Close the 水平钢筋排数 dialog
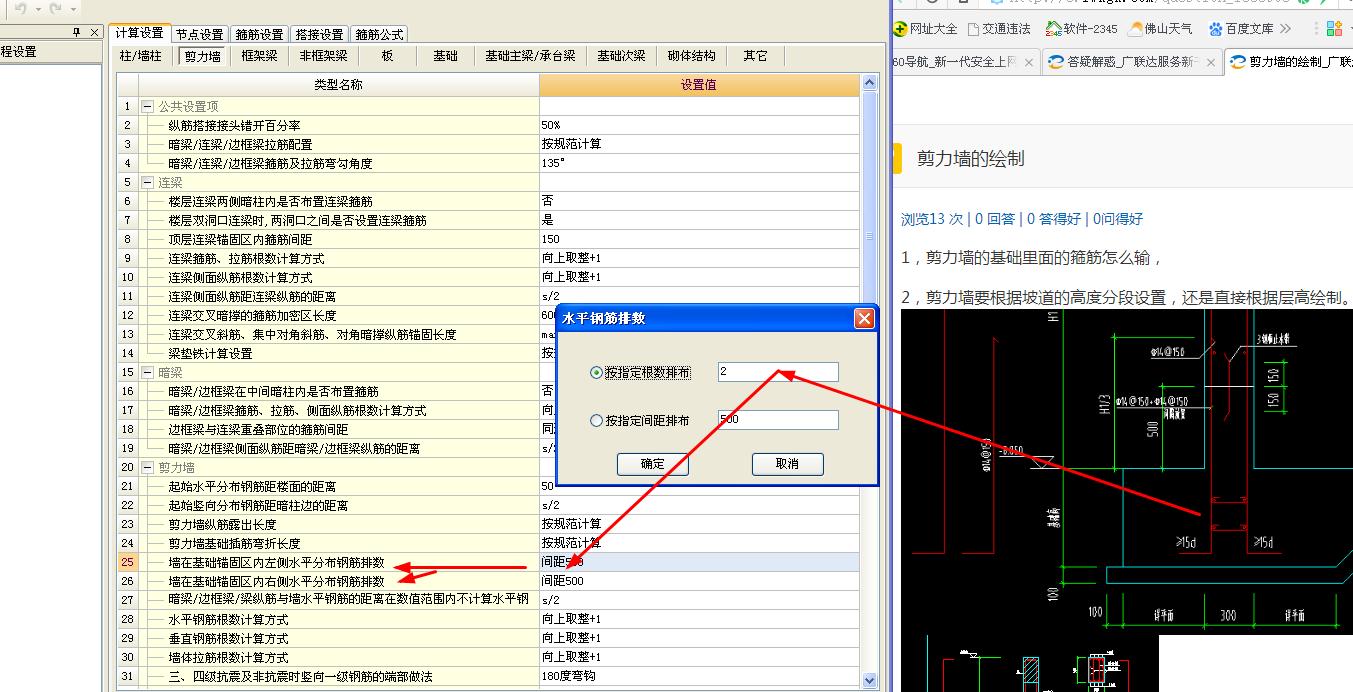This screenshot has height=692, width=1353. [x=865, y=319]
